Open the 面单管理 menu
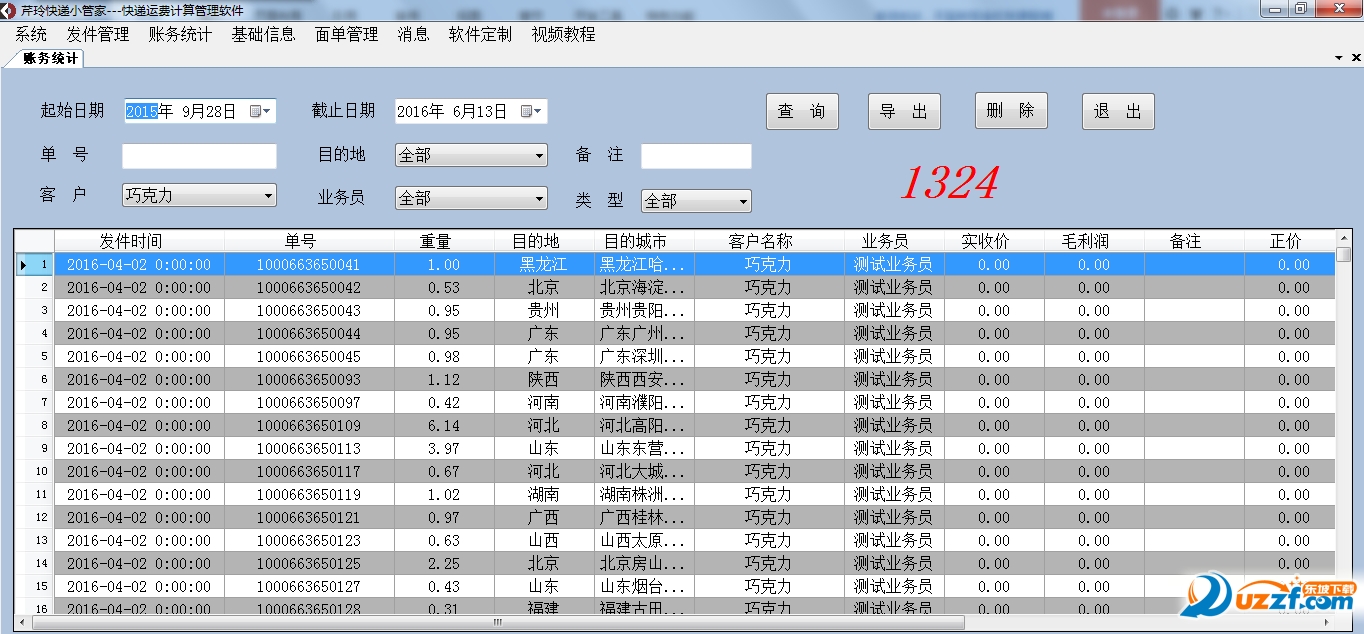 (347, 34)
